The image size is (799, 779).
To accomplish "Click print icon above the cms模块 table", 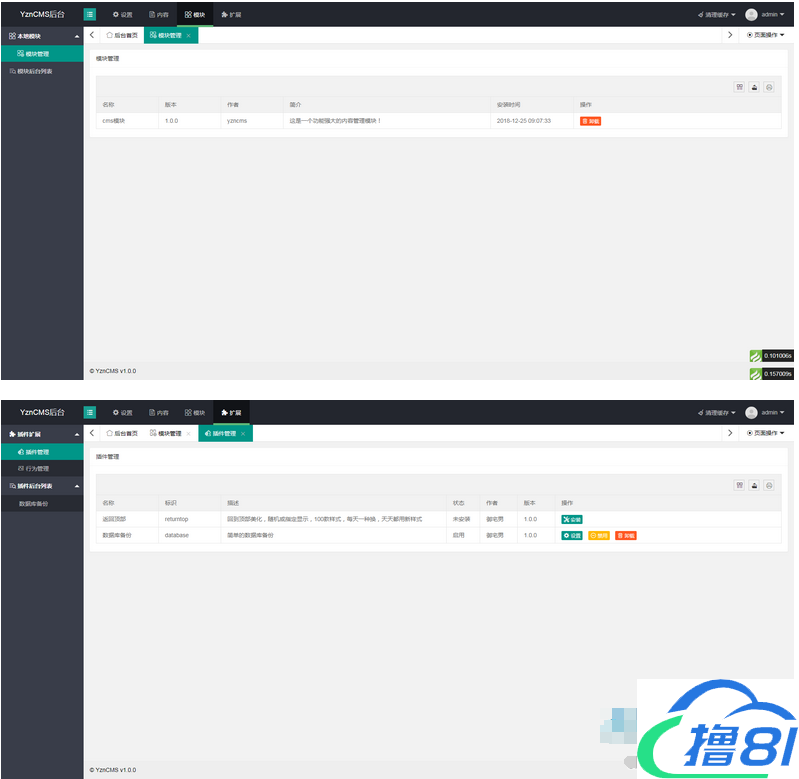I will pos(769,87).
